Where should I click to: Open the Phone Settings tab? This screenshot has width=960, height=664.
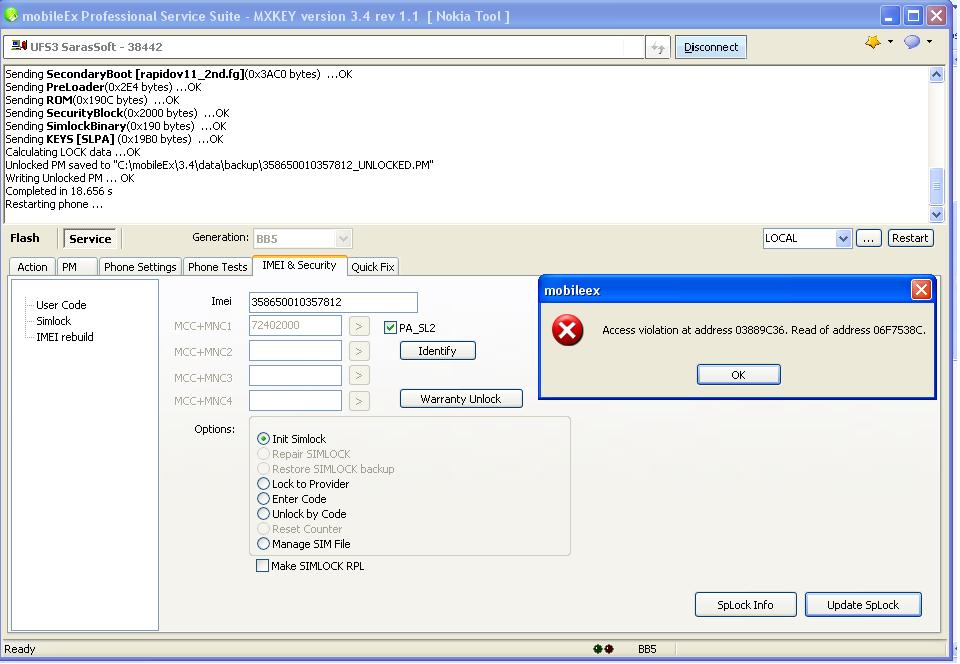[x=140, y=267]
